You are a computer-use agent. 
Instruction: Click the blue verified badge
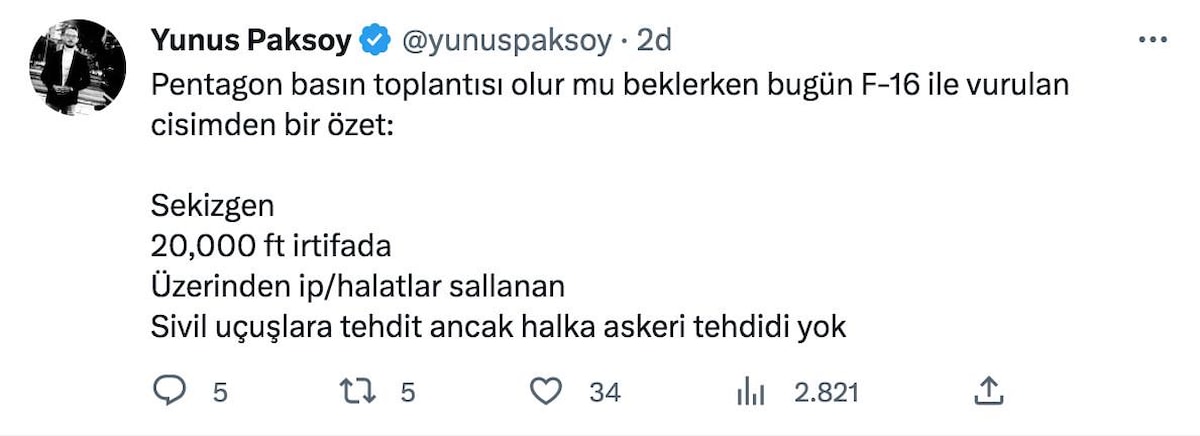coord(375,41)
